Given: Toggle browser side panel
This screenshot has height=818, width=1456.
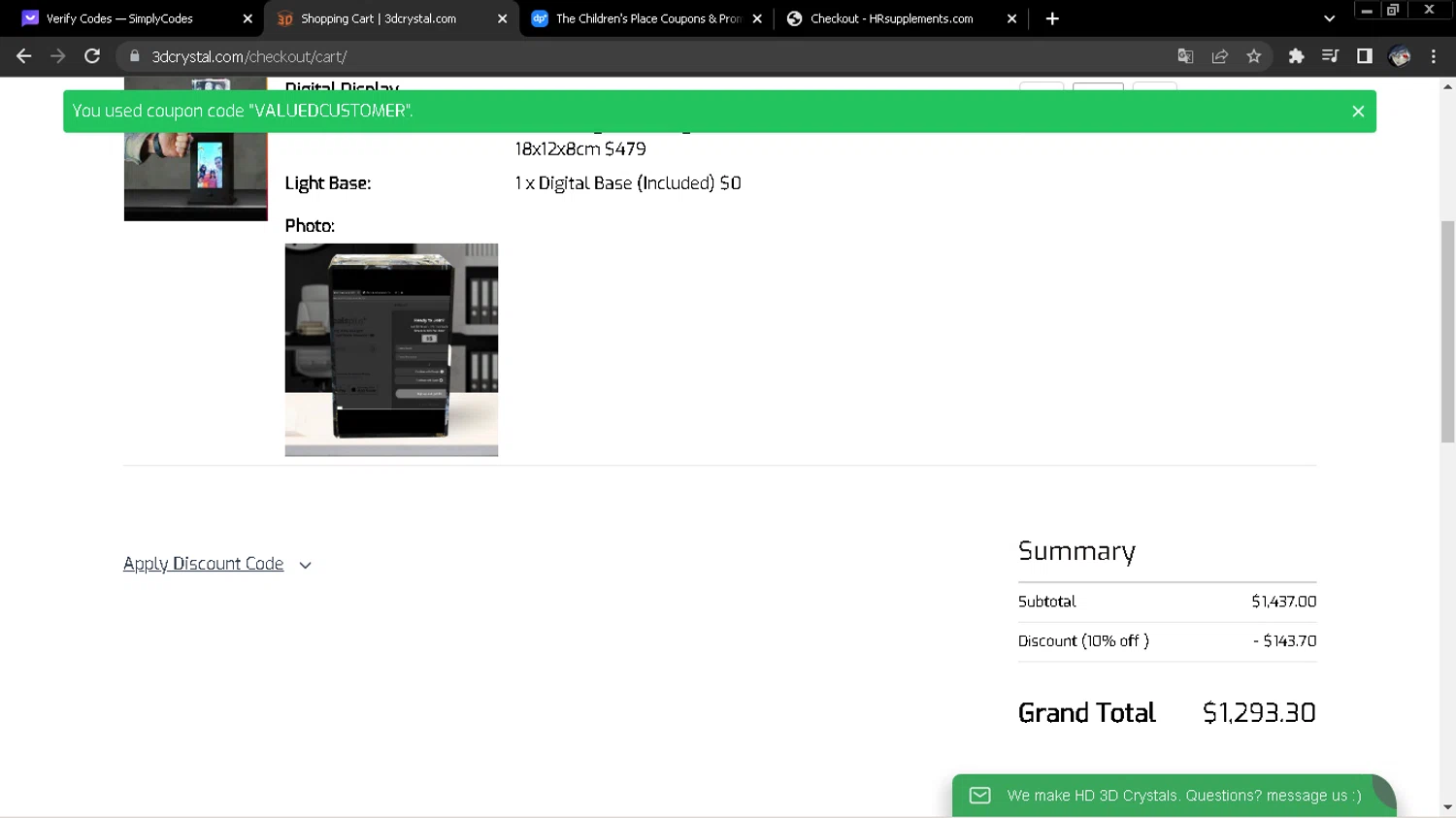Looking at the screenshot, I should click(1365, 56).
